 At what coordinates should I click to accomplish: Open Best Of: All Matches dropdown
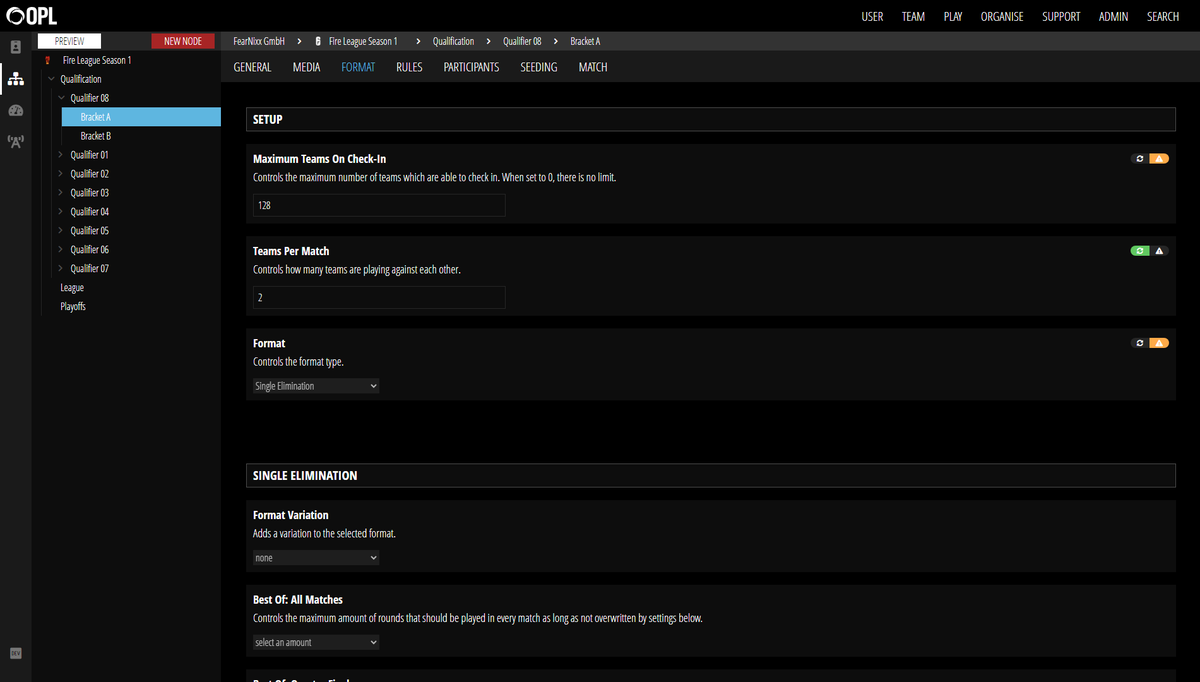click(x=316, y=642)
